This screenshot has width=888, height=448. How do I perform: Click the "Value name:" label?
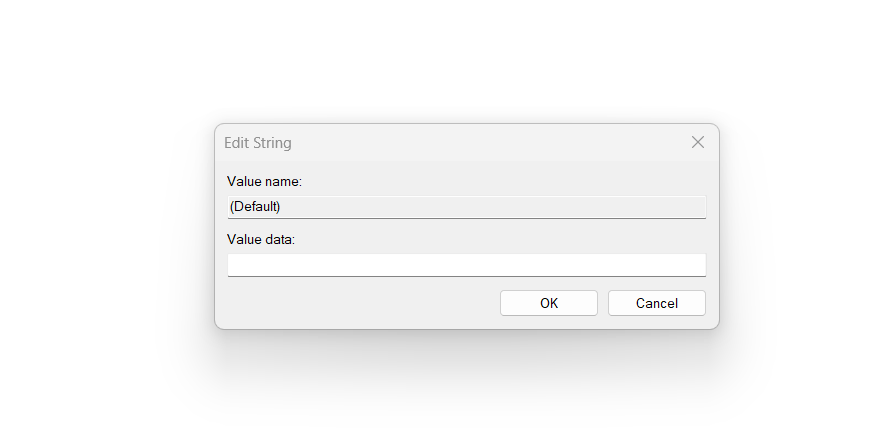[x=264, y=181]
